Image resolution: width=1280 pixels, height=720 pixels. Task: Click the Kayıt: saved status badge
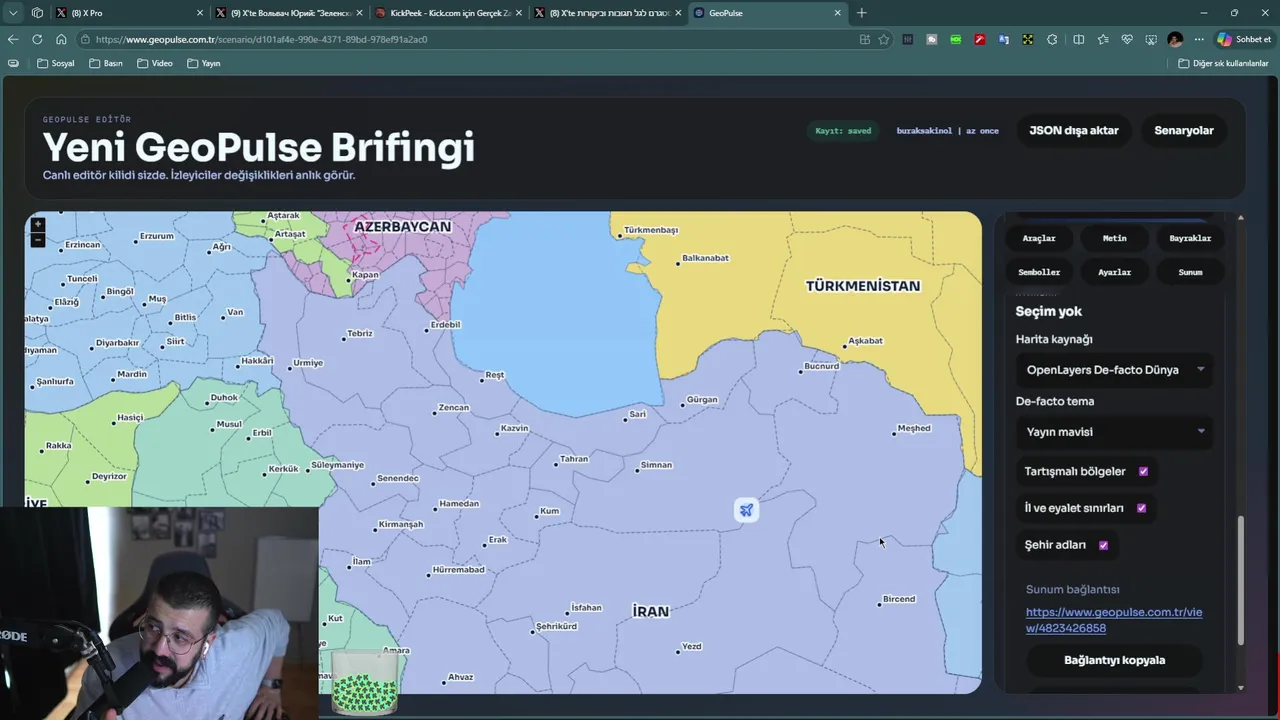coord(843,131)
